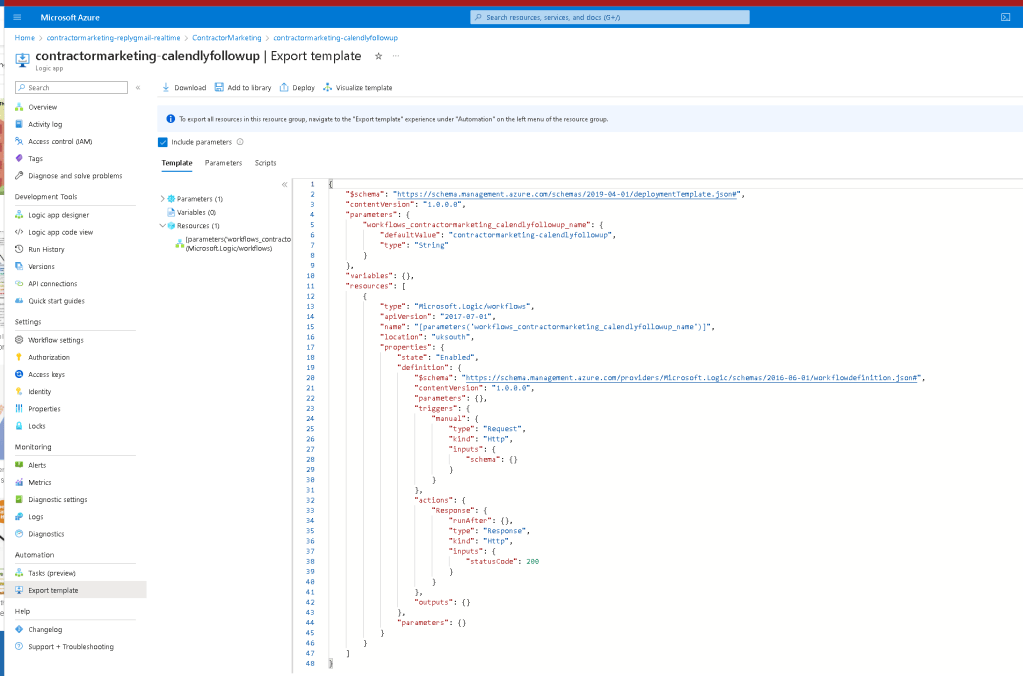Open Logic app code view
The height and width of the screenshot is (676, 1023).
60,232
